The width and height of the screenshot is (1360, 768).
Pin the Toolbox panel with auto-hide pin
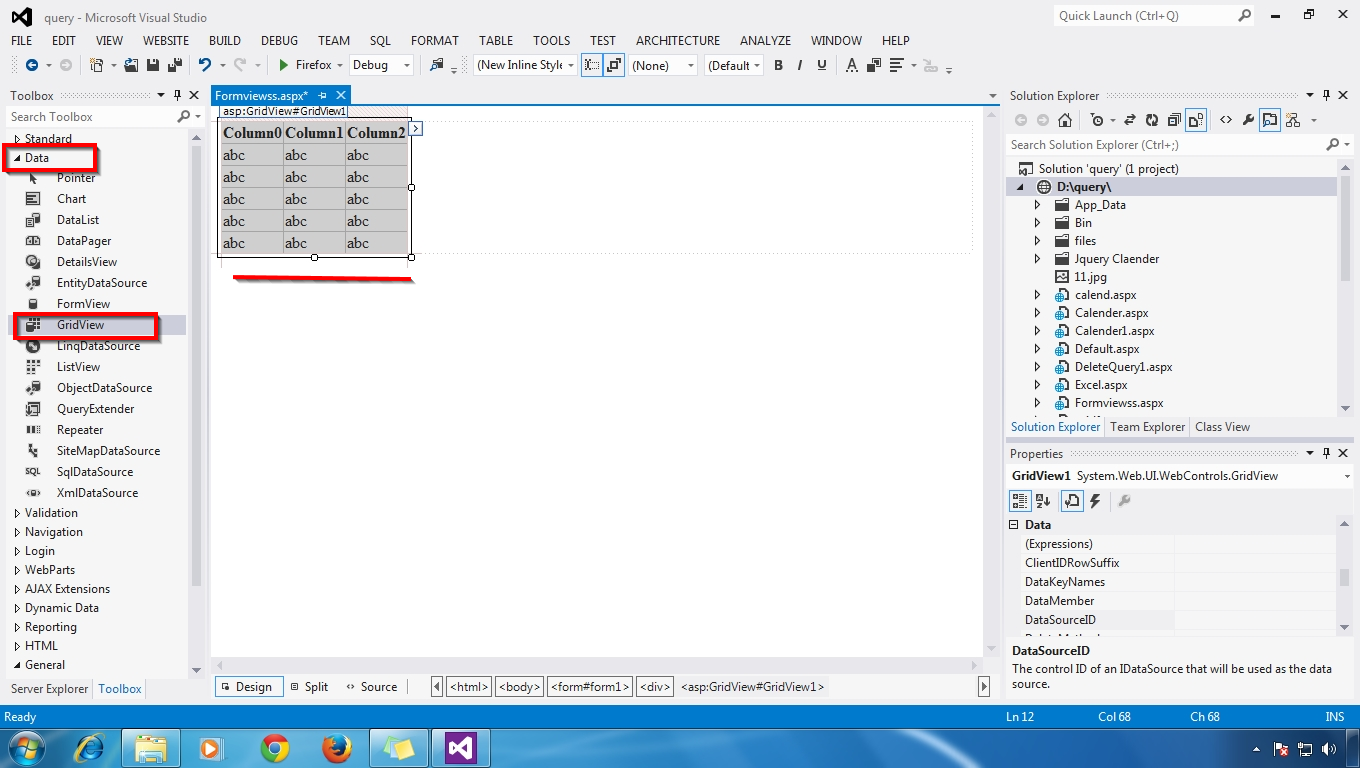[x=176, y=95]
